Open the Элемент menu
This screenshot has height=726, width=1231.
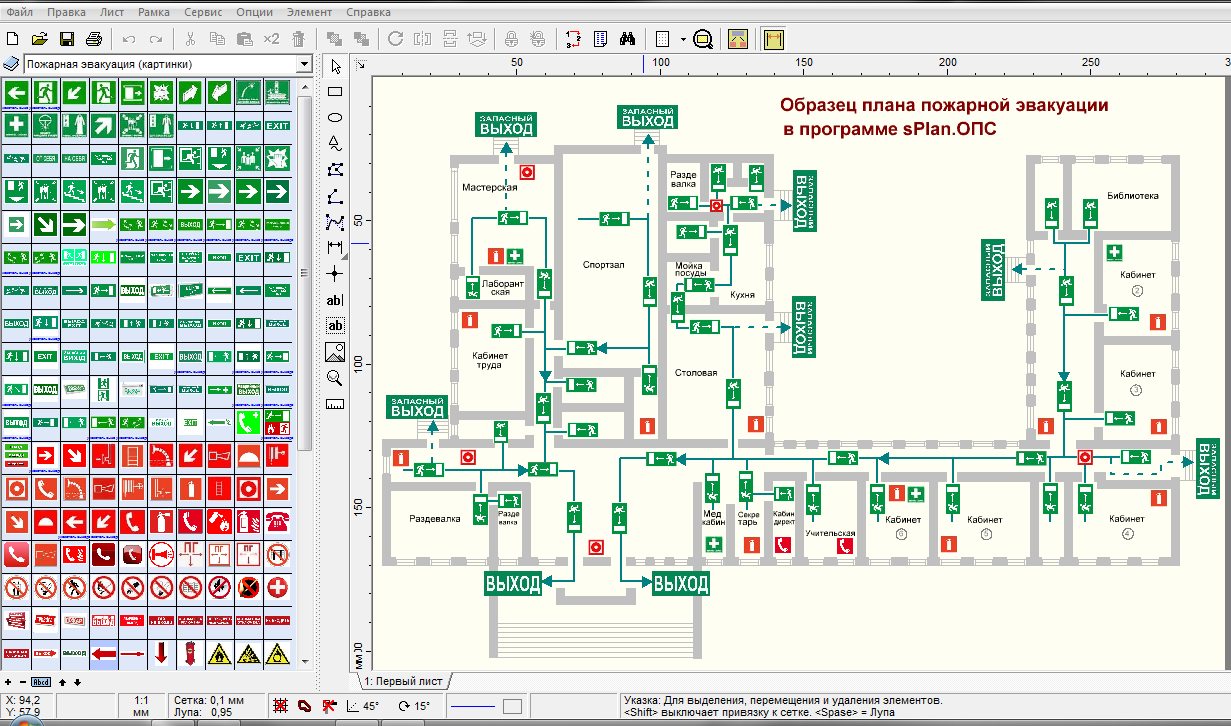click(x=309, y=13)
